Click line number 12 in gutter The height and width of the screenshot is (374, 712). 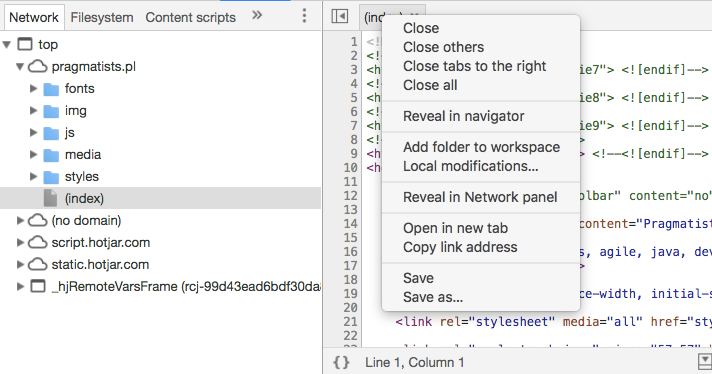(x=351, y=196)
